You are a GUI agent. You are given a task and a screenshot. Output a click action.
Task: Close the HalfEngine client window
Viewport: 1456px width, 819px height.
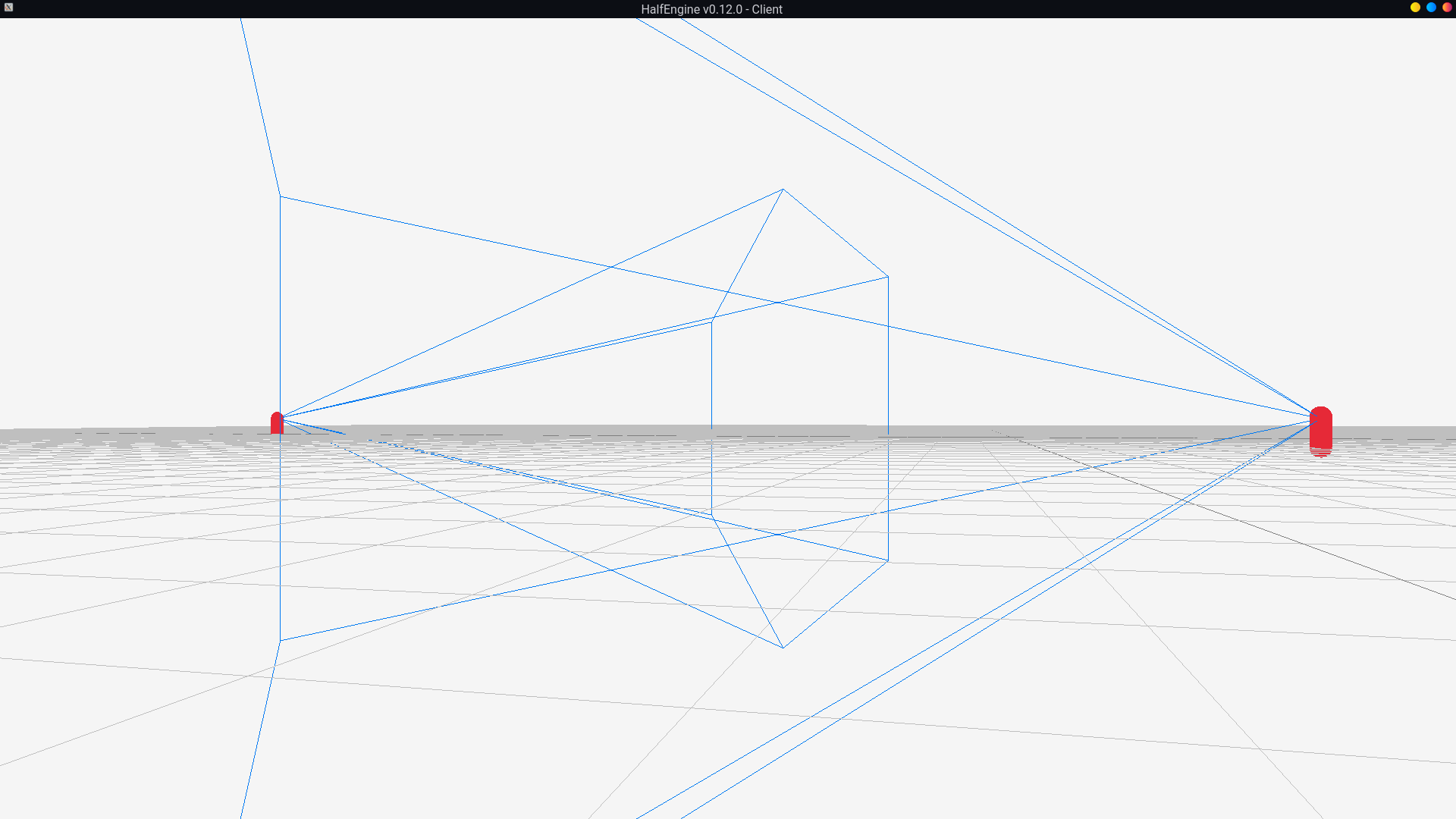click(x=1447, y=8)
